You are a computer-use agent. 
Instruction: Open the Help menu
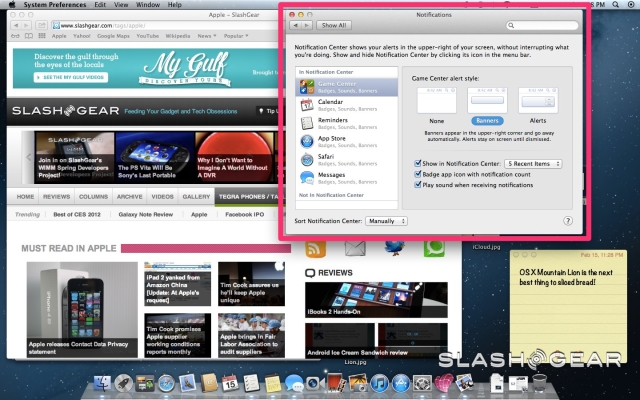tap(174, 4)
